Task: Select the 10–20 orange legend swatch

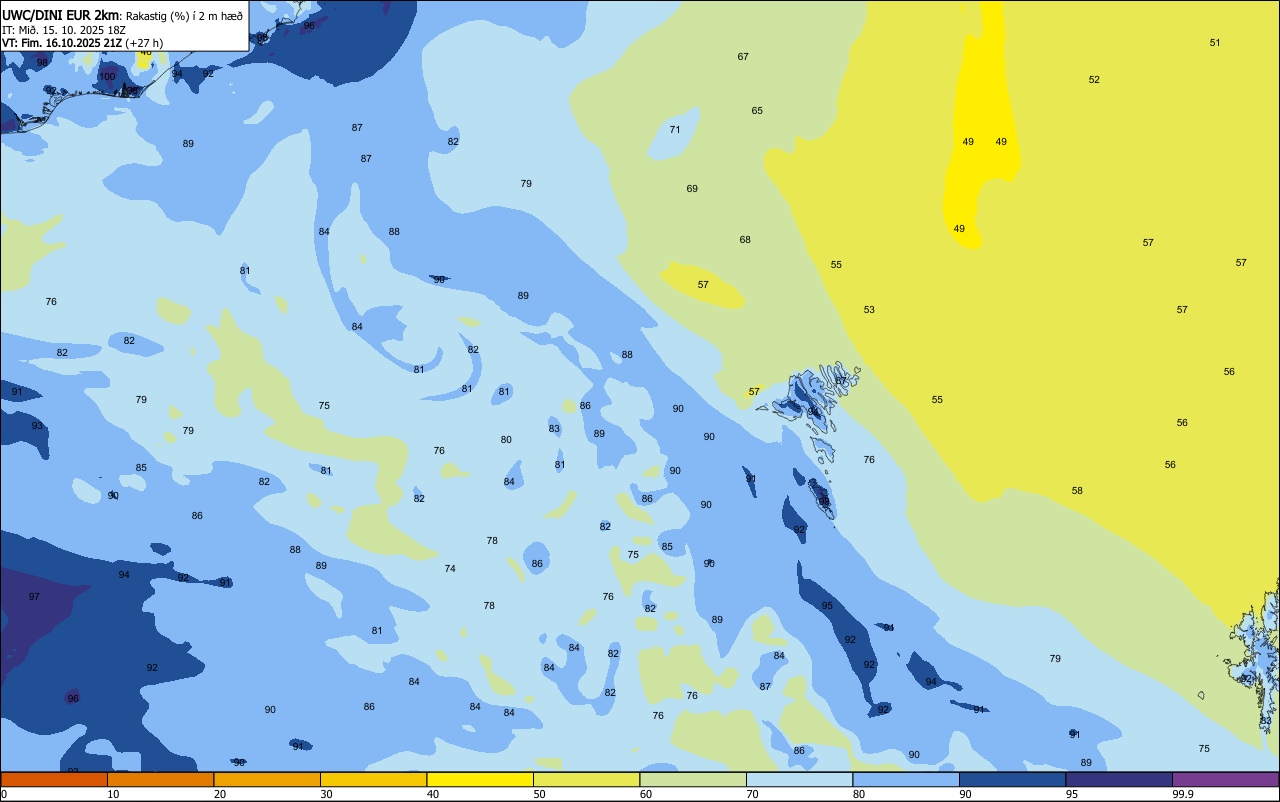Action: [160, 779]
